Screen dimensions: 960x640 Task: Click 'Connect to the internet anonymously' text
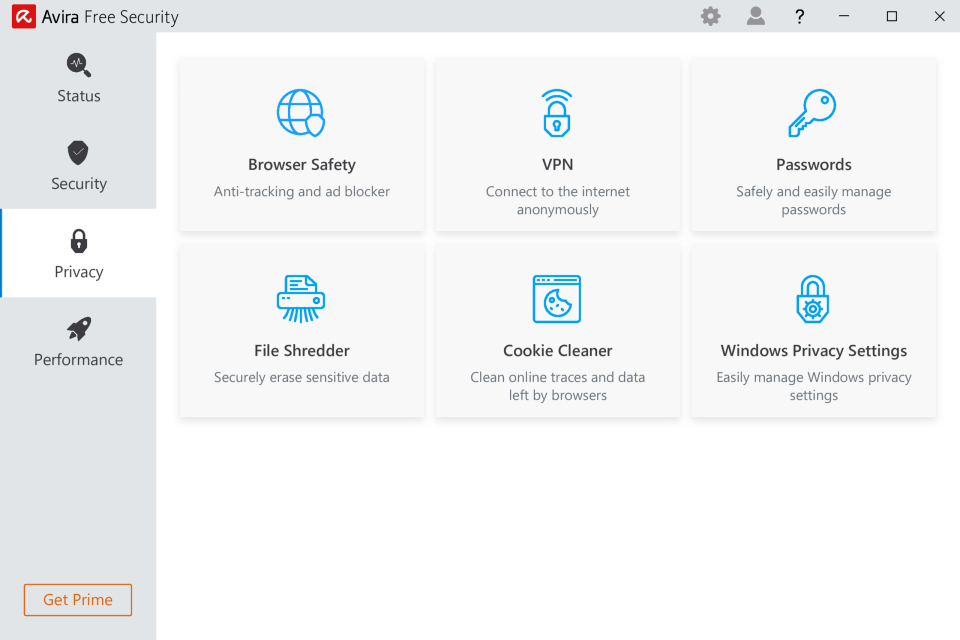click(558, 200)
